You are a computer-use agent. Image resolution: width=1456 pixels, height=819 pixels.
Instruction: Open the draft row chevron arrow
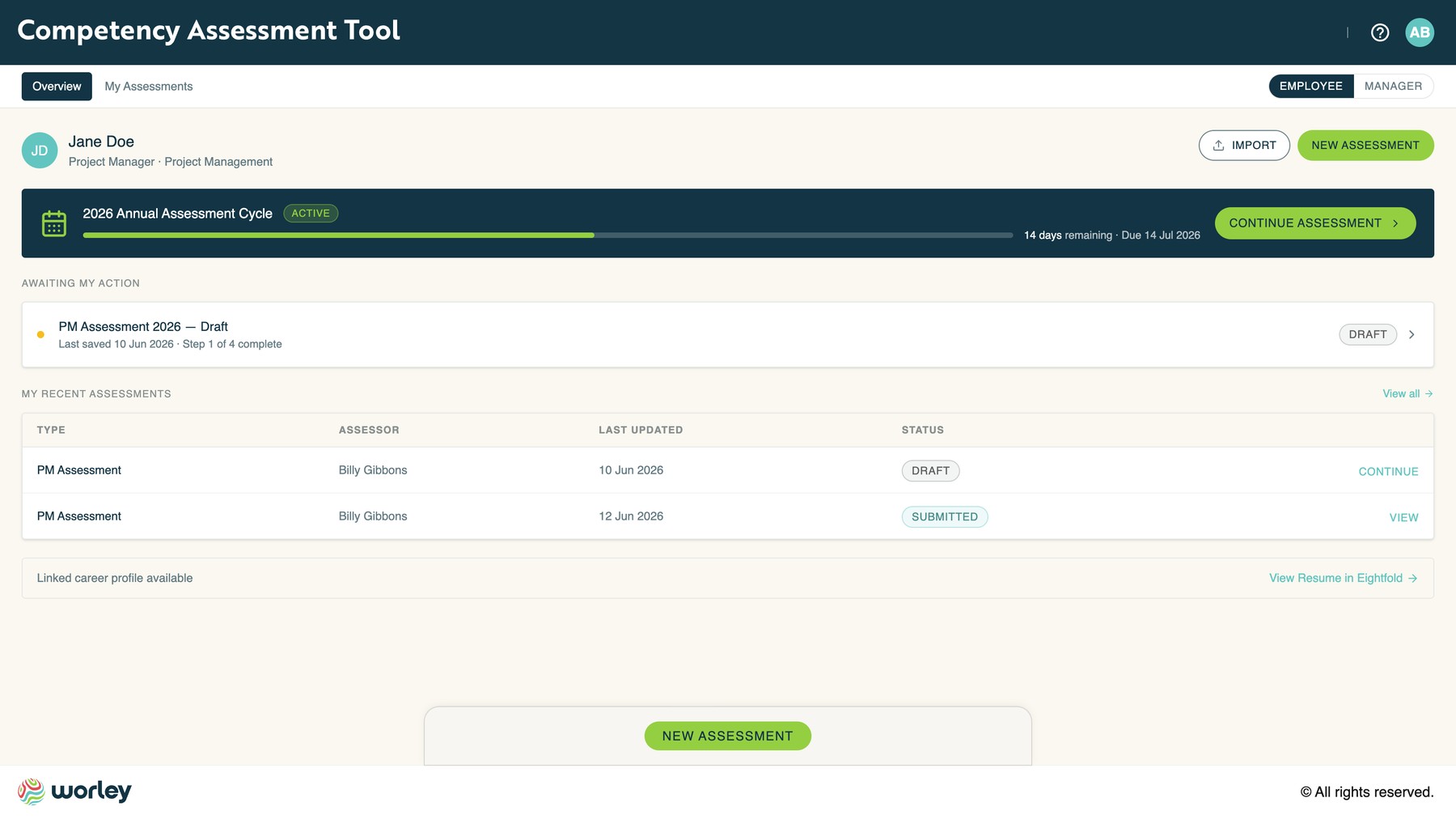click(1412, 334)
